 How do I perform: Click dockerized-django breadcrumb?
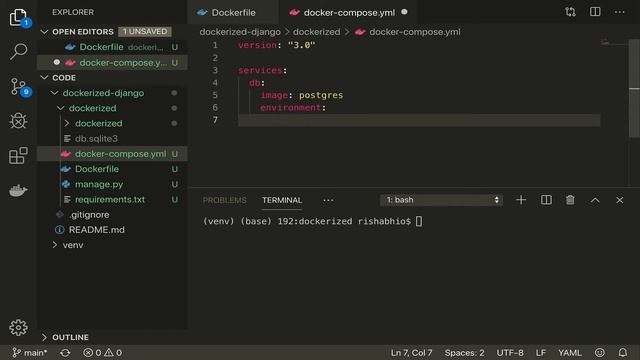240,32
